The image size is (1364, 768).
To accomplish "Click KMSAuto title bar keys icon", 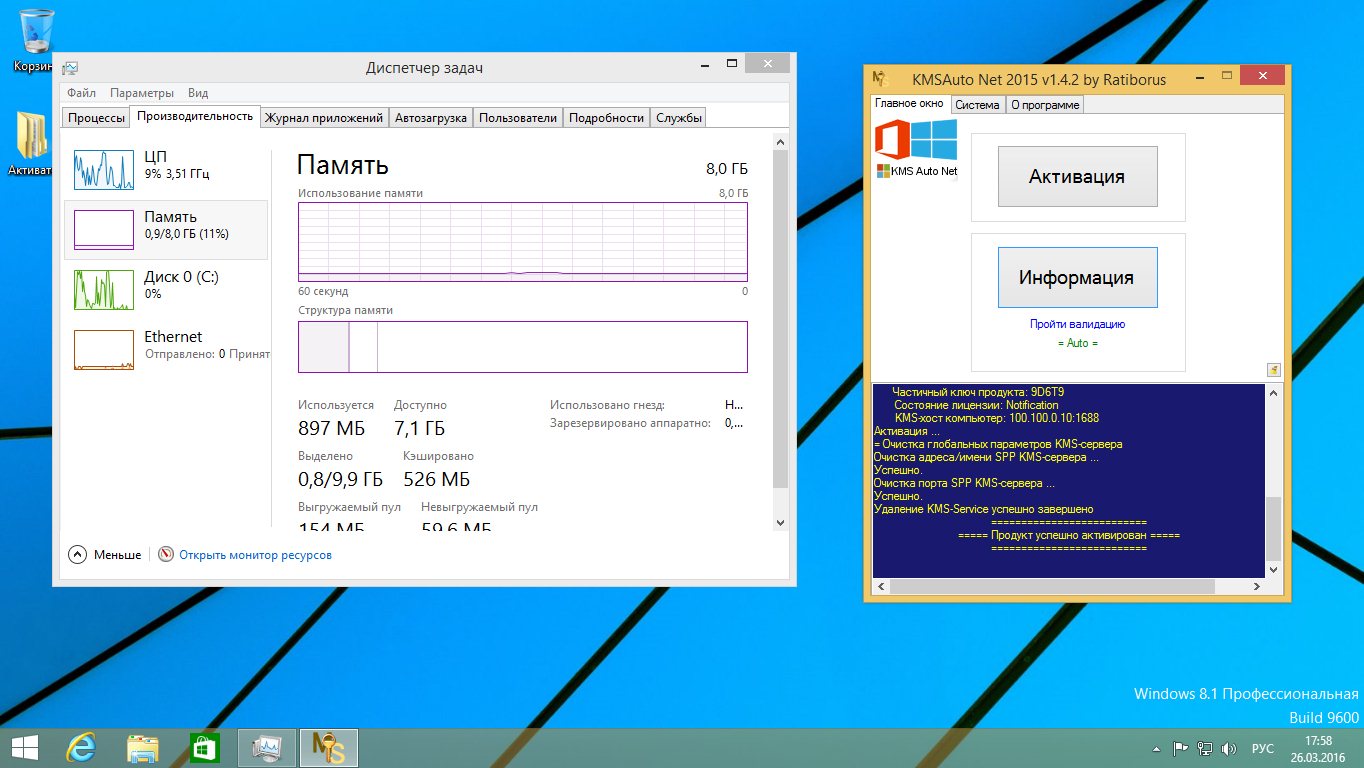I will click(x=879, y=79).
